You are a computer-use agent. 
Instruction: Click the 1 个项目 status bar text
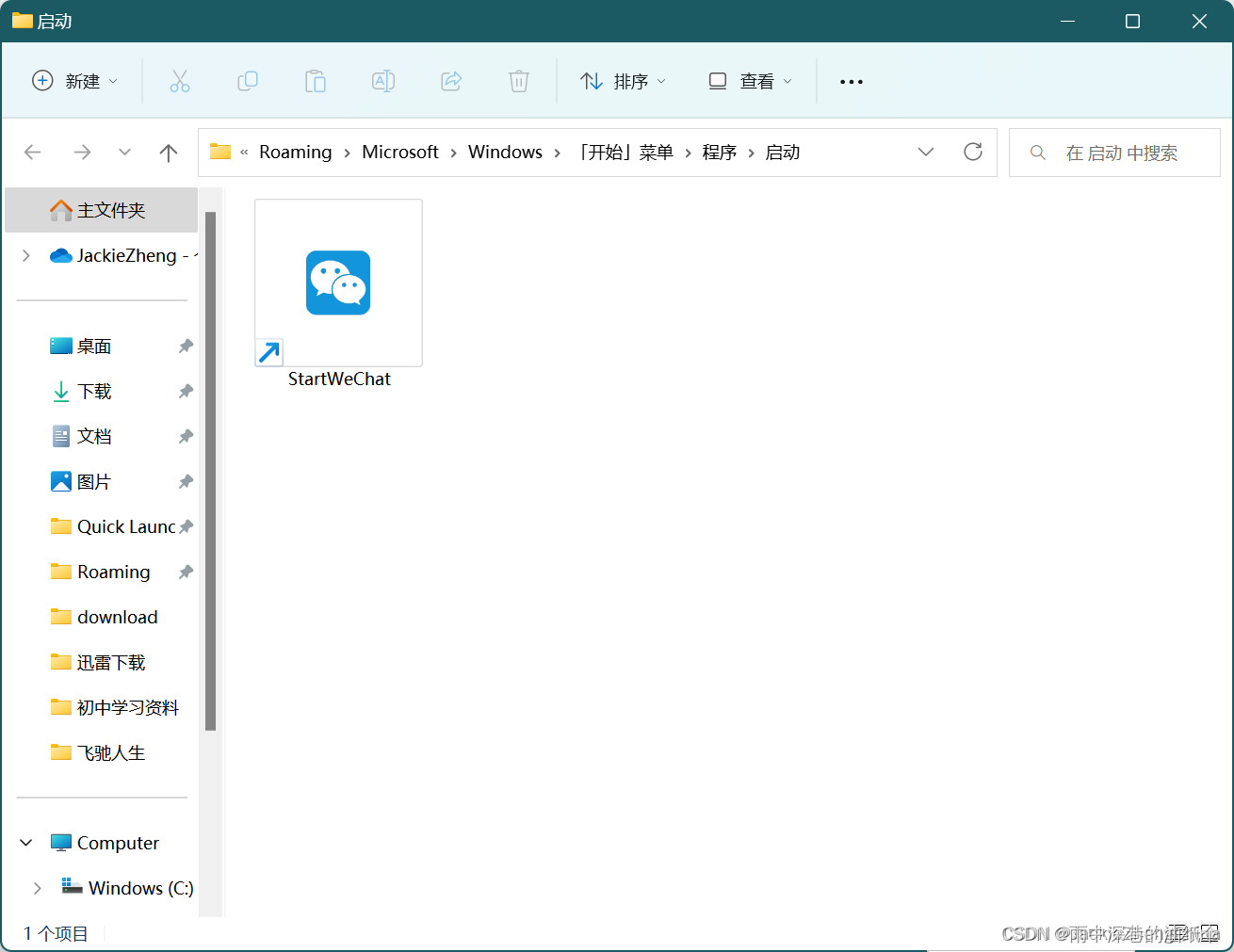(x=56, y=933)
